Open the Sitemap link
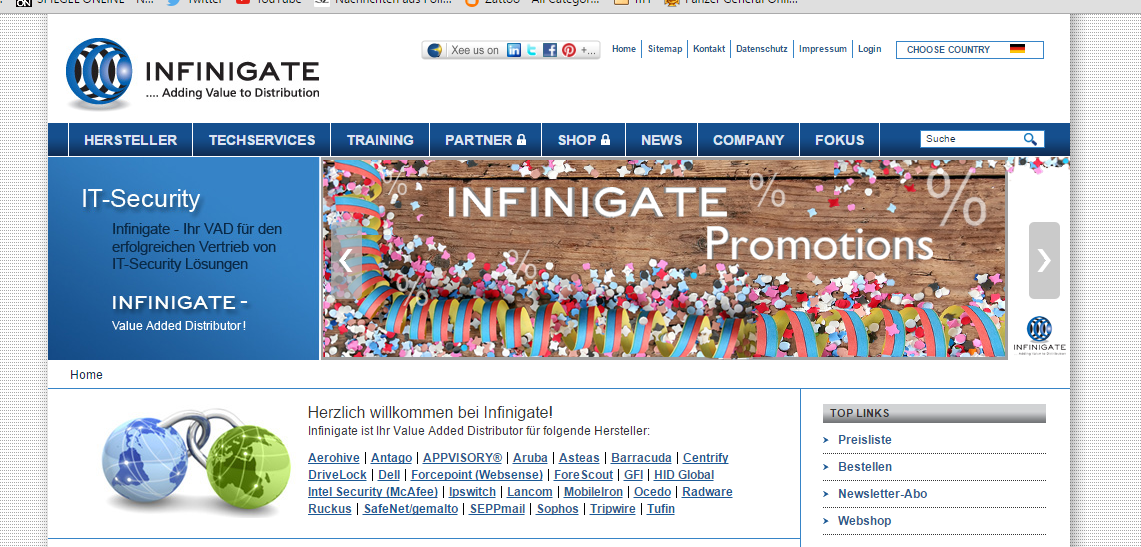 pos(665,49)
